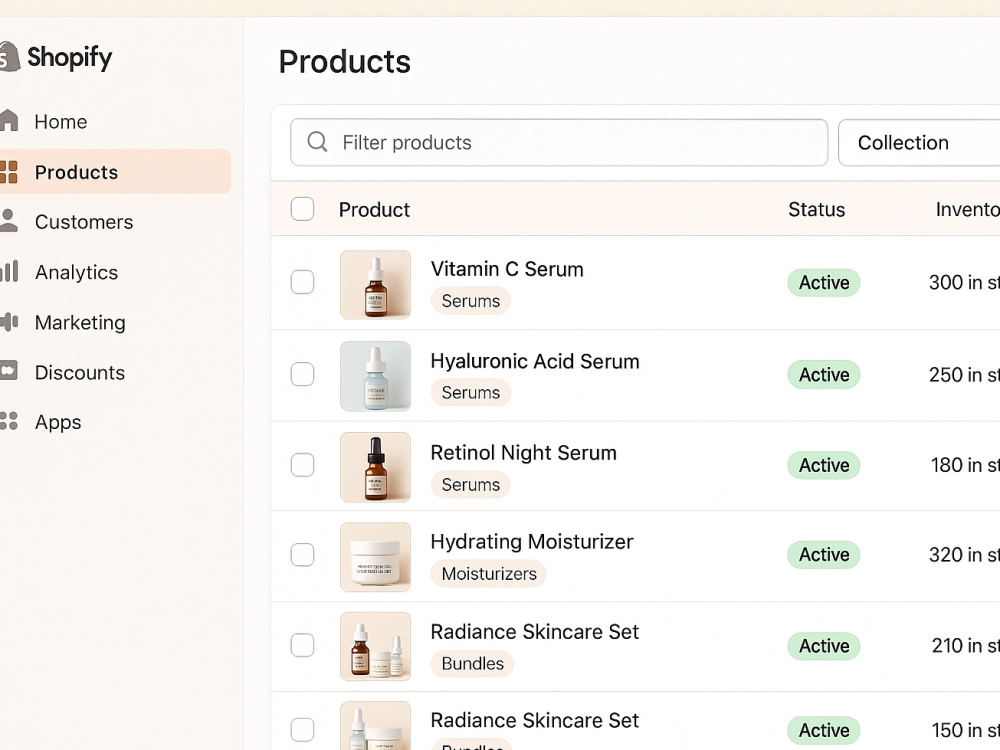Open the Hyaluronic Acid Serum thumbnail
Screen dimensions: 1000x750
[x=375, y=376]
